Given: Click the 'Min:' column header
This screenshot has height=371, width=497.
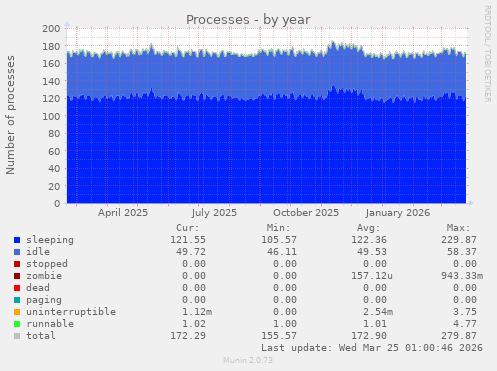Looking at the screenshot, I should tap(278, 228).
